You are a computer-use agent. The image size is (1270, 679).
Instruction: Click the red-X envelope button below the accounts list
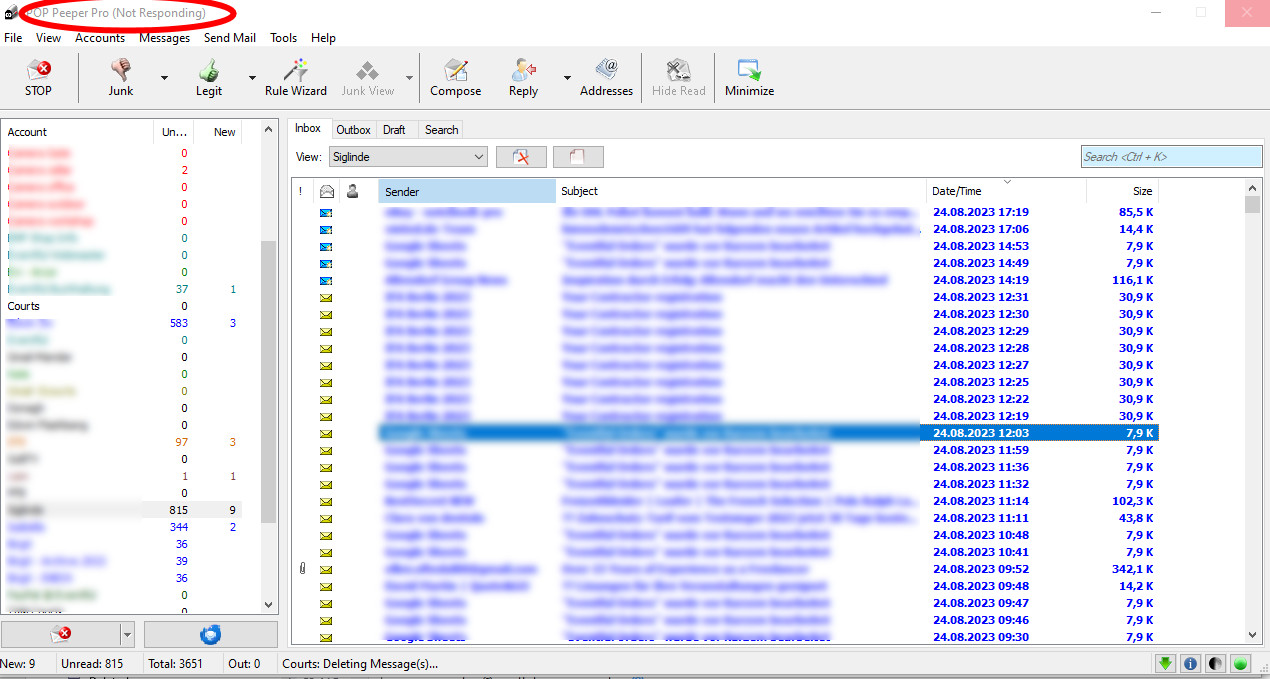(60, 634)
